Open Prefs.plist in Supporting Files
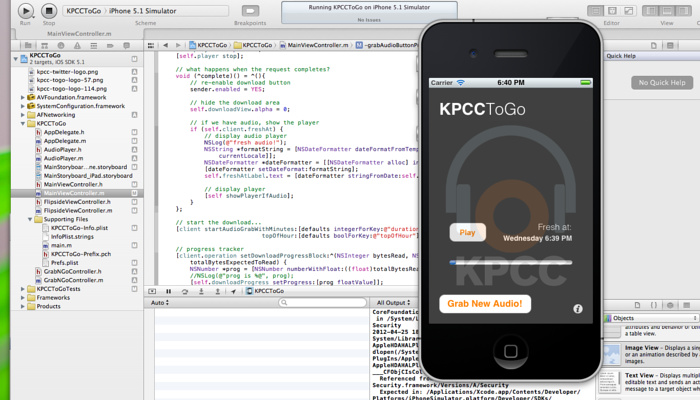This screenshot has width=700, height=400. point(64,262)
